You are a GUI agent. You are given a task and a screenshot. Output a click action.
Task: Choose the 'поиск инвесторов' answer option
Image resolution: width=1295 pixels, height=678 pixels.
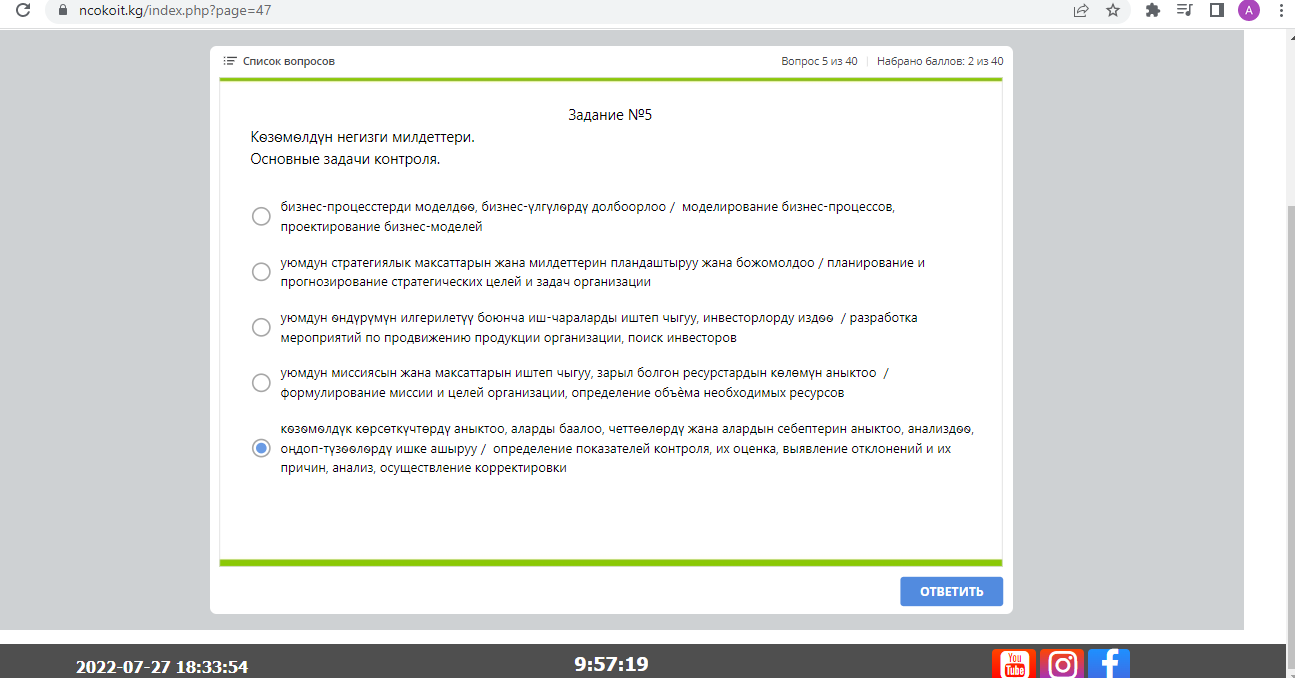click(x=261, y=327)
